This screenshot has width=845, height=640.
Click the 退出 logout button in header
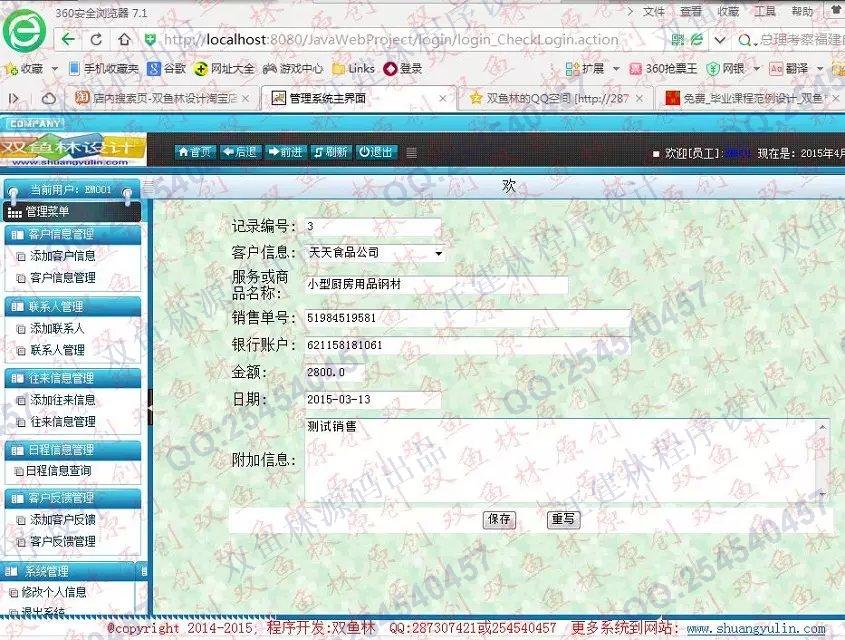pos(376,152)
